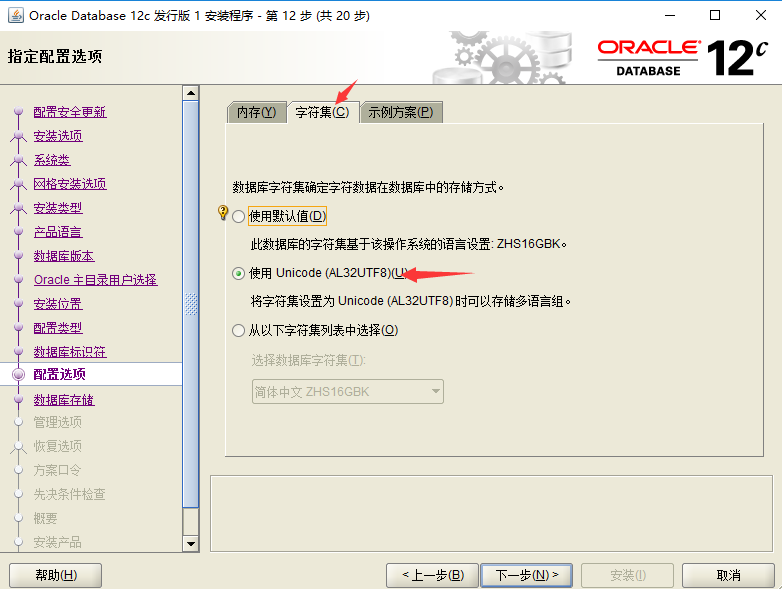Select the 使用默认值(D) radio button
Viewport: 782px width, 589px height.
click(238, 216)
